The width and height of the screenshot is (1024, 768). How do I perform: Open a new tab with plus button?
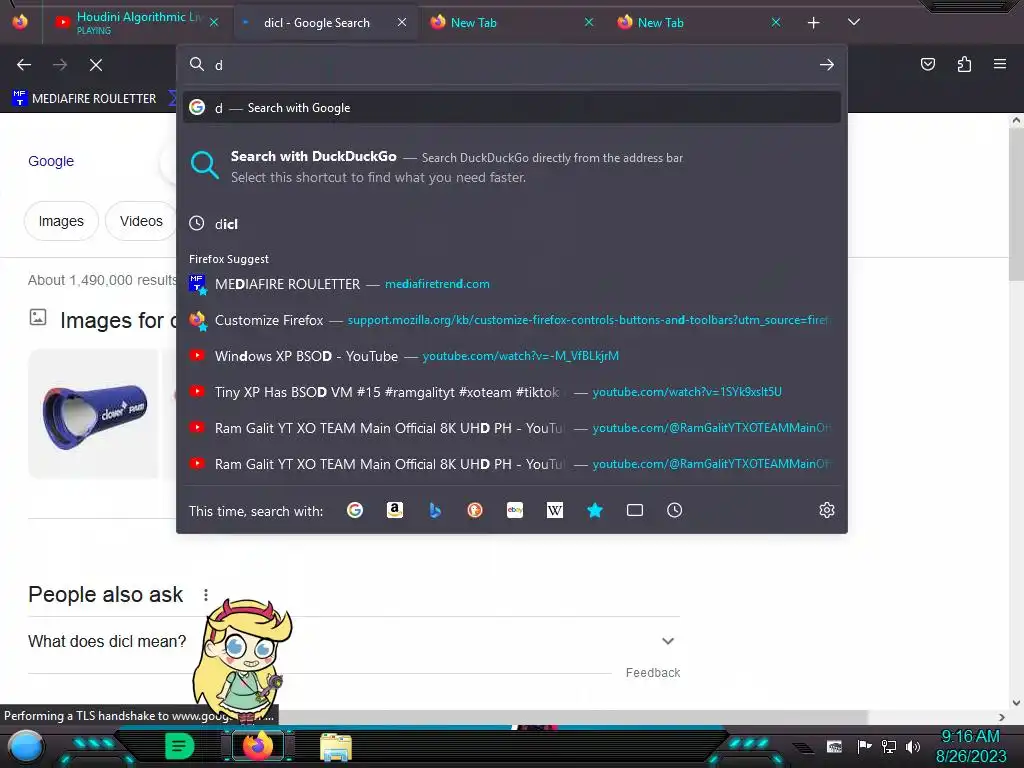pos(813,23)
